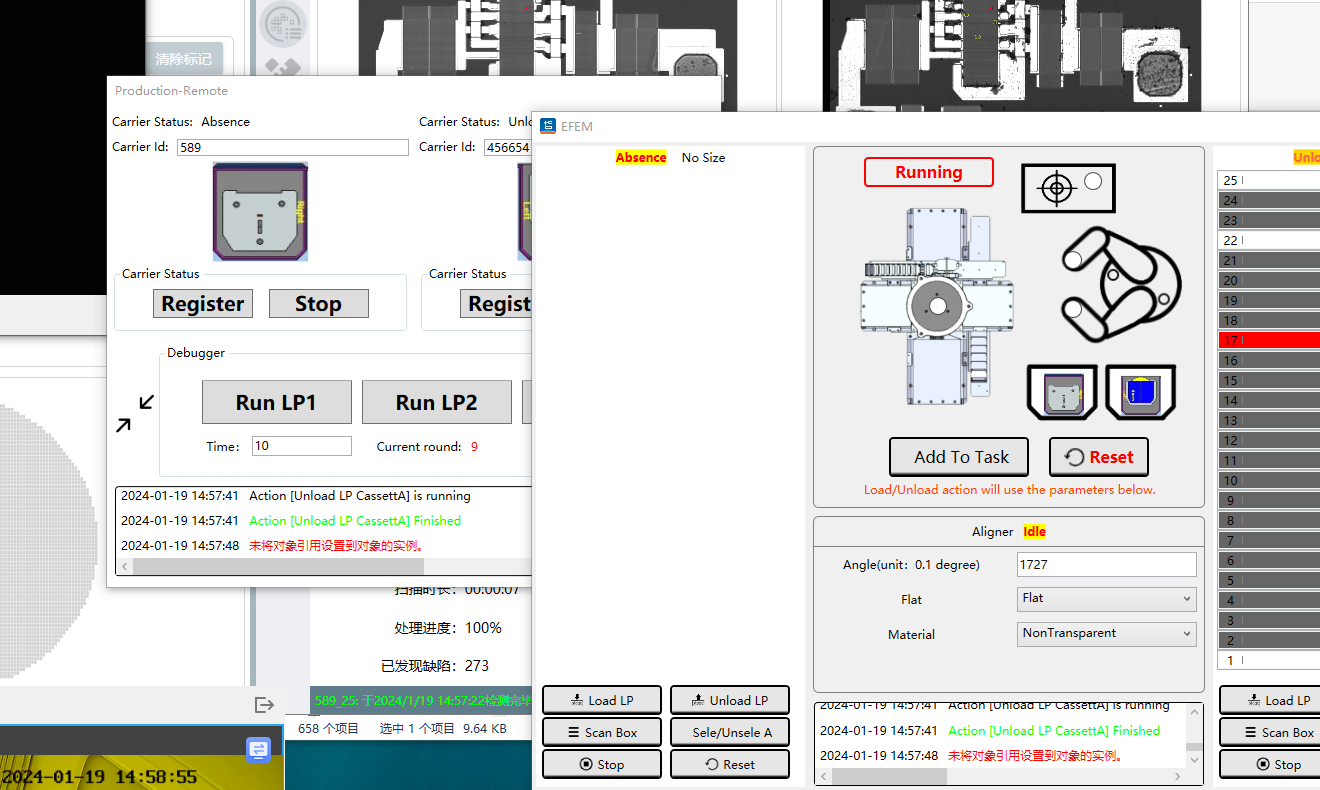Click Stop button in Production-Remote carrier status

(318, 304)
